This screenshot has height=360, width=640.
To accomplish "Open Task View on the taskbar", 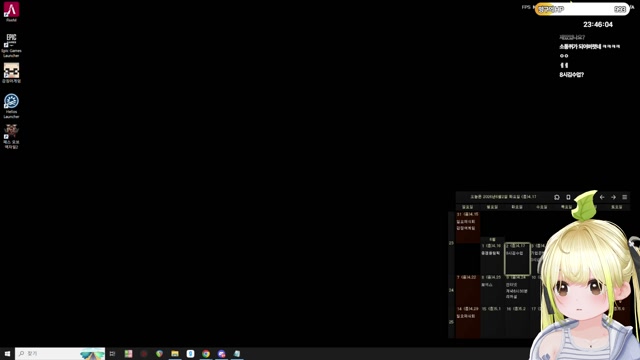I will [112, 353].
